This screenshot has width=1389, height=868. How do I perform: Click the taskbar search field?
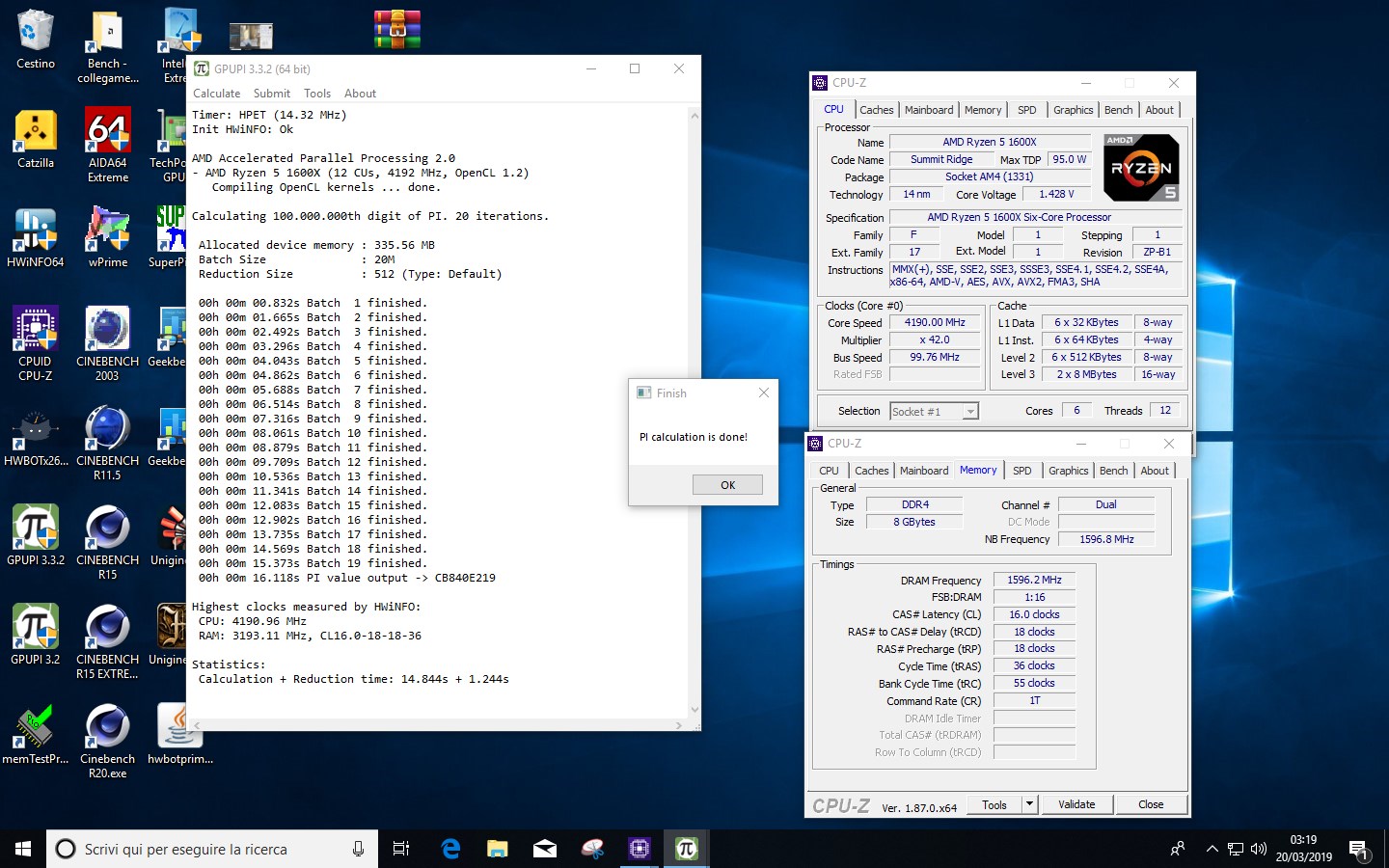(210, 849)
